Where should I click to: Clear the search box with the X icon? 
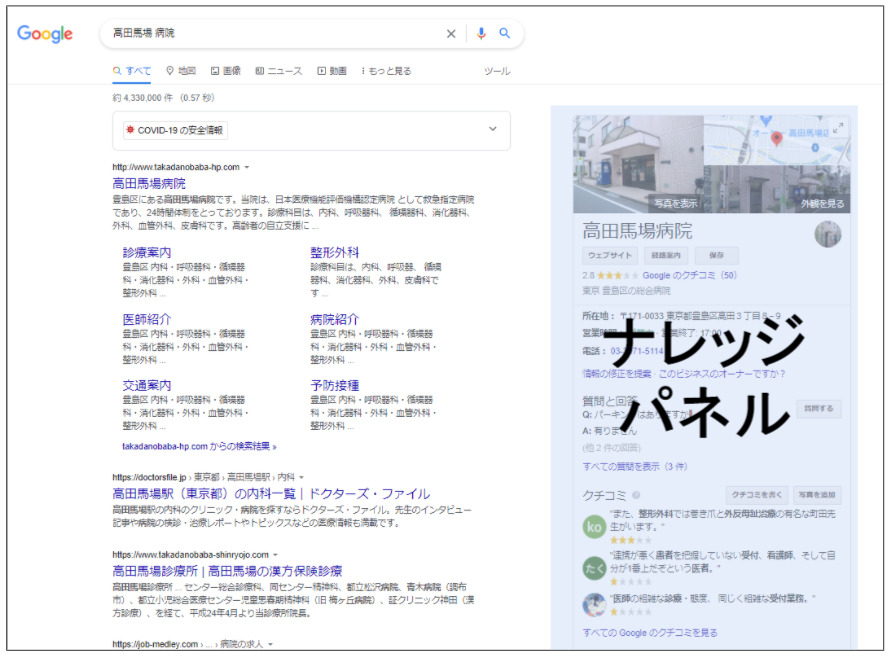point(451,33)
